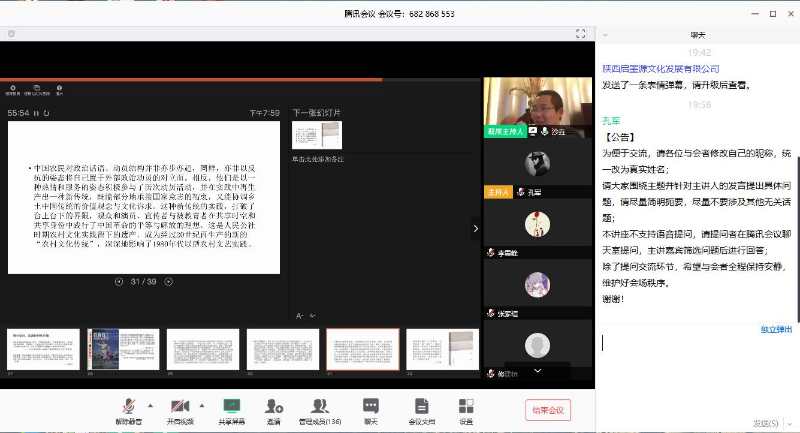Click the 下一张幻灯片 next slide preview
Screen dimensions: 800x433
(x=316, y=135)
